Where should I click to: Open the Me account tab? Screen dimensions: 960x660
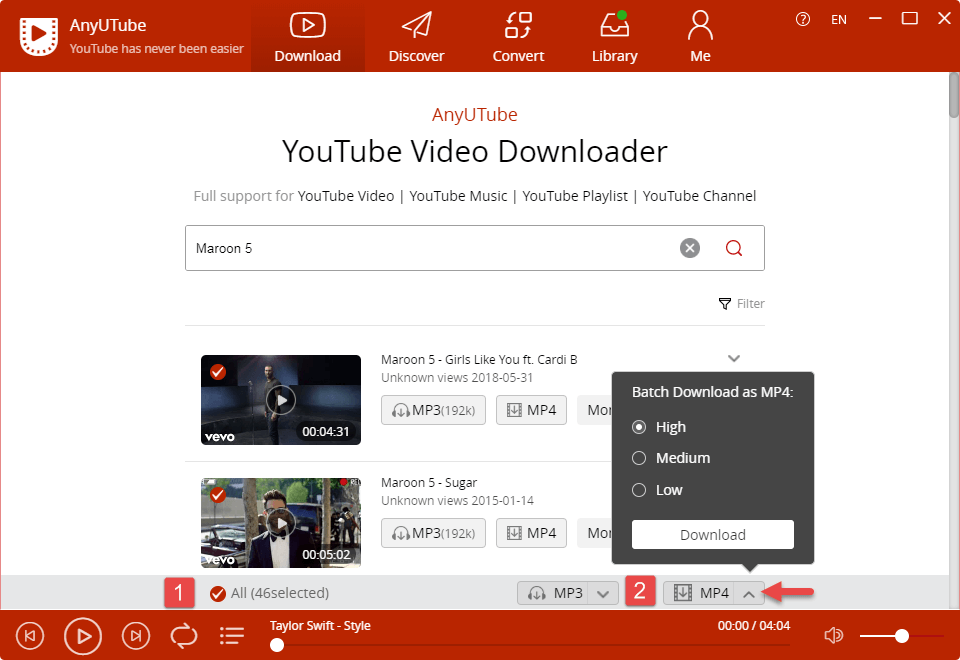(700, 38)
